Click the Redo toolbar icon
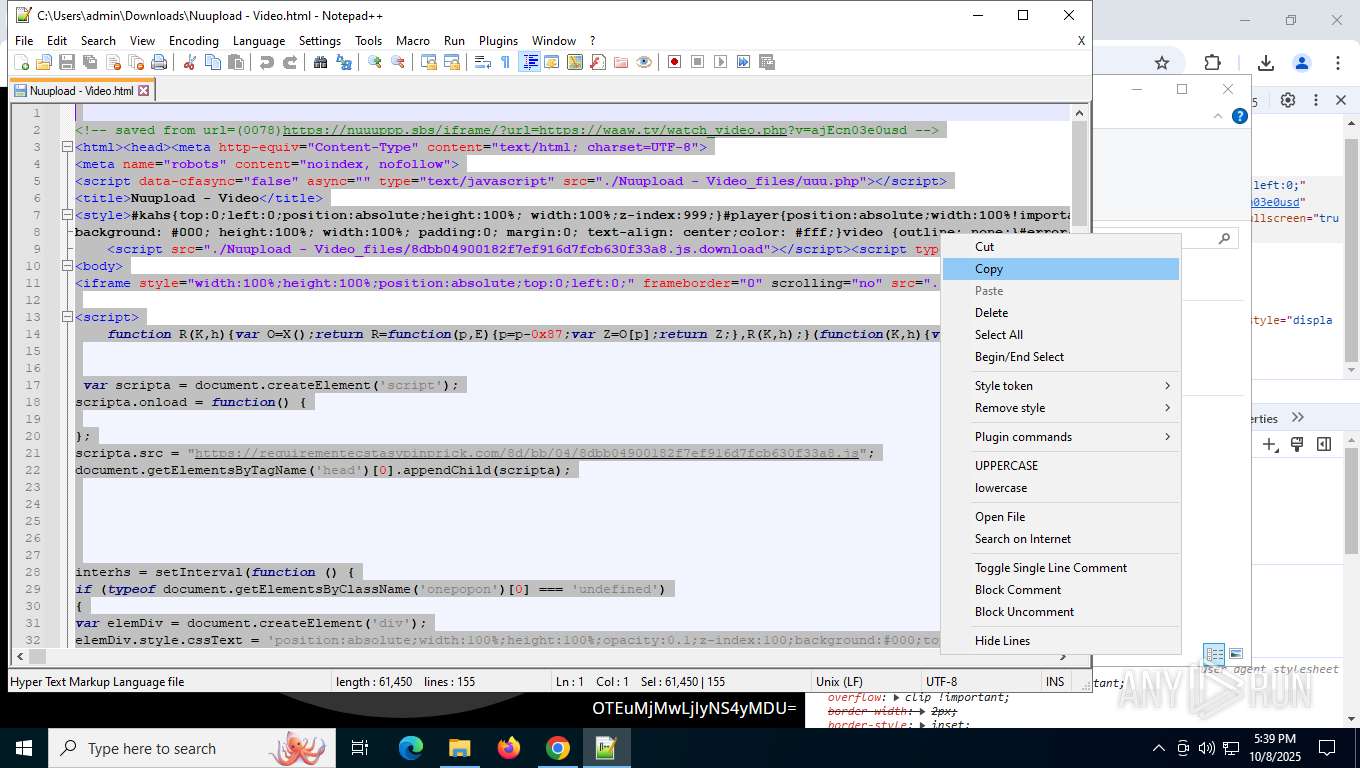The image size is (1360, 768). click(x=290, y=62)
